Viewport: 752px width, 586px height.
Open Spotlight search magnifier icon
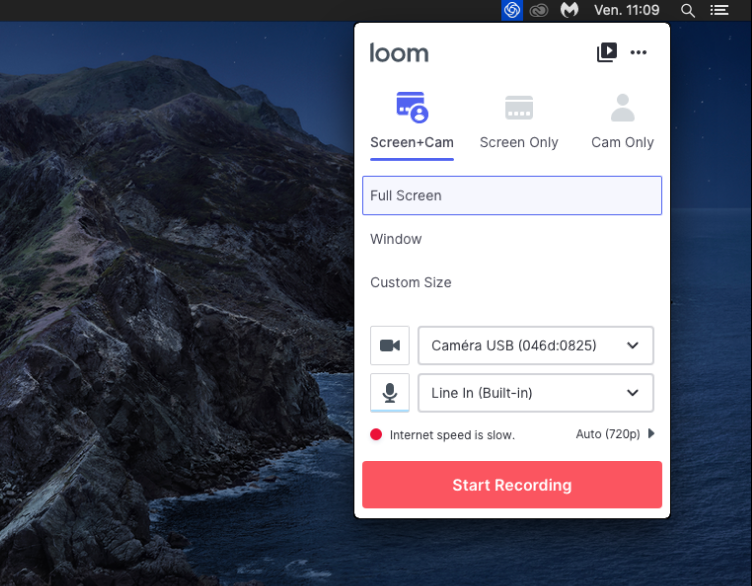point(688,11)
